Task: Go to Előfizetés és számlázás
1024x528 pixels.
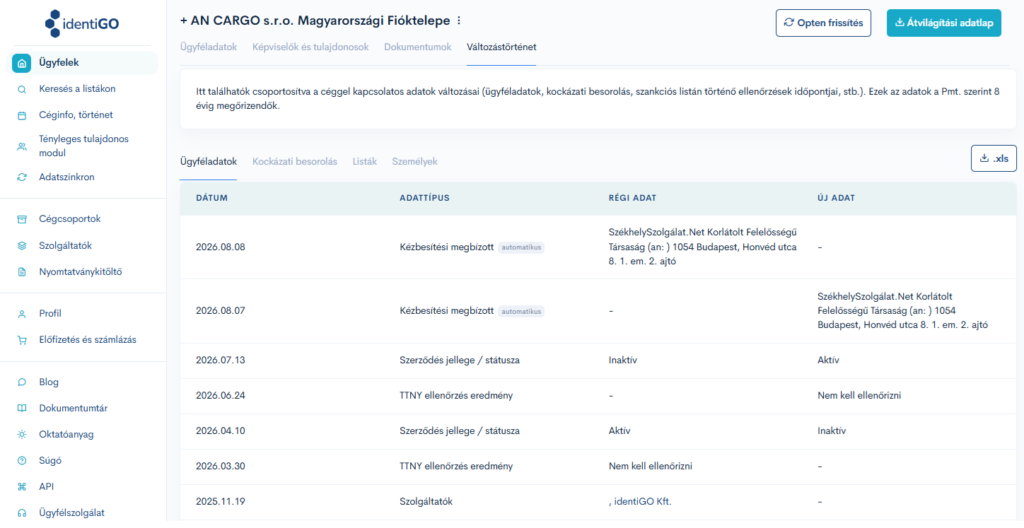Action: point(88,340)
